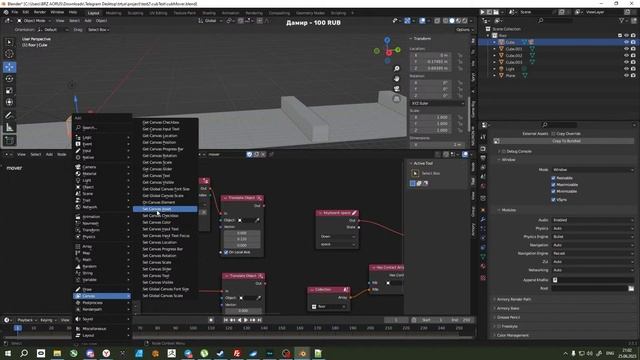640x360 pixels.
Task: Open the Canvas submenu in Add menu
Action: [102, 296]
